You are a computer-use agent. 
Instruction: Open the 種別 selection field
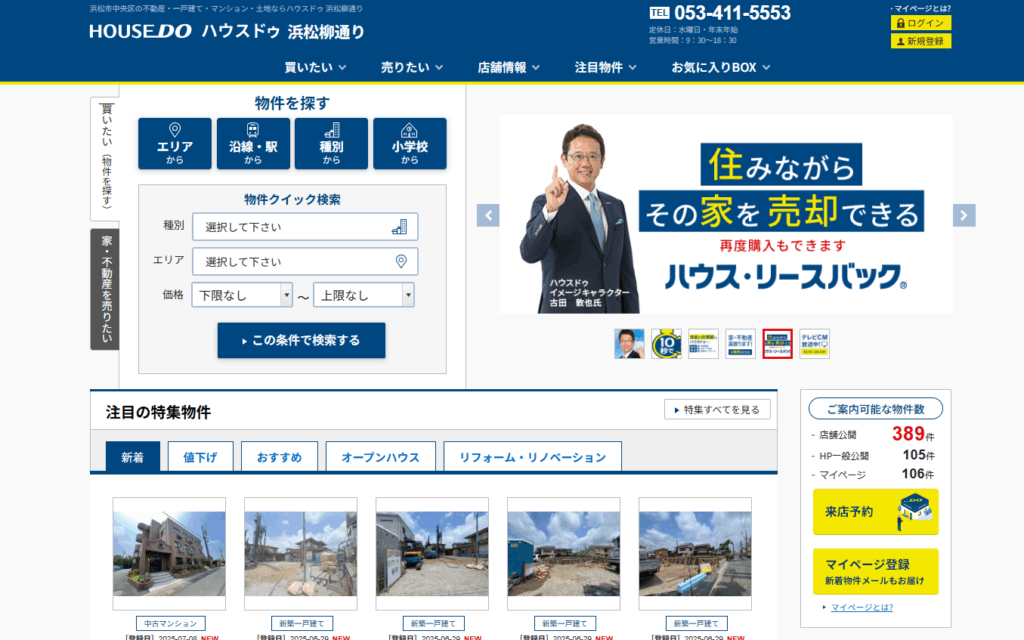(x=305, y=227)
